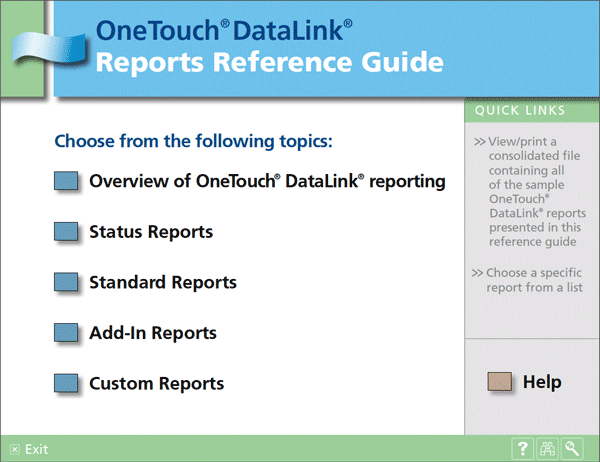Open the binoculars find icon
This screenshot has width=600, height=462.
547,449
